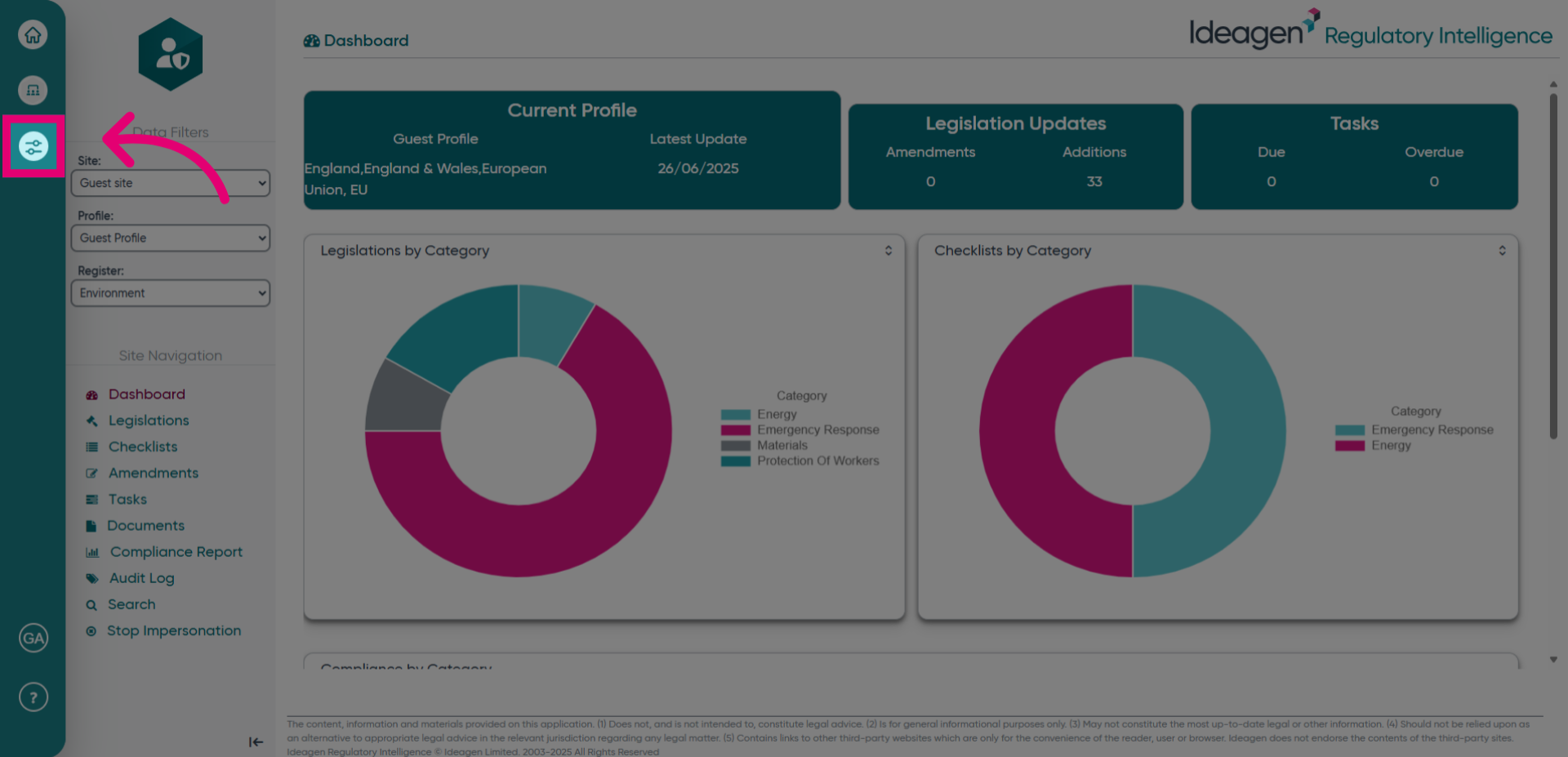The height and width of the screenshot is (757, 1568).
Task: Click the Dashboard nav icon
Action: [91, 395]
